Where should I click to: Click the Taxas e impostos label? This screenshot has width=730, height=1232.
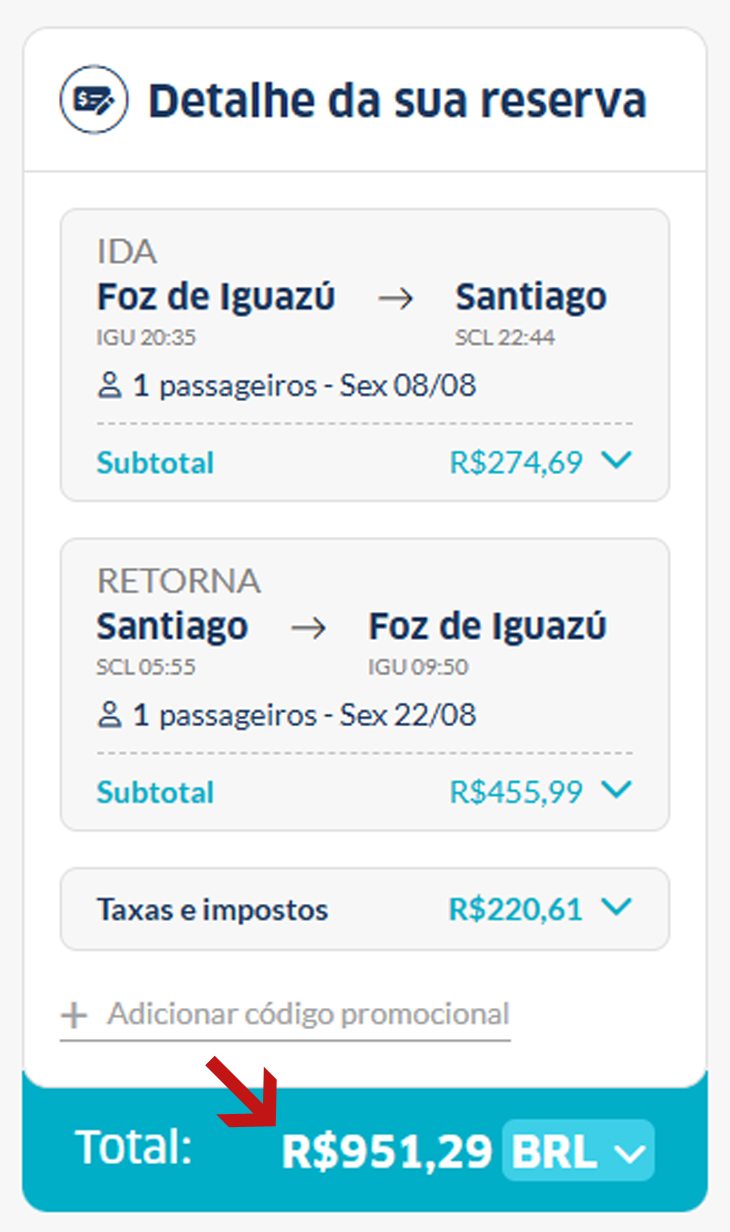[212, 910]
